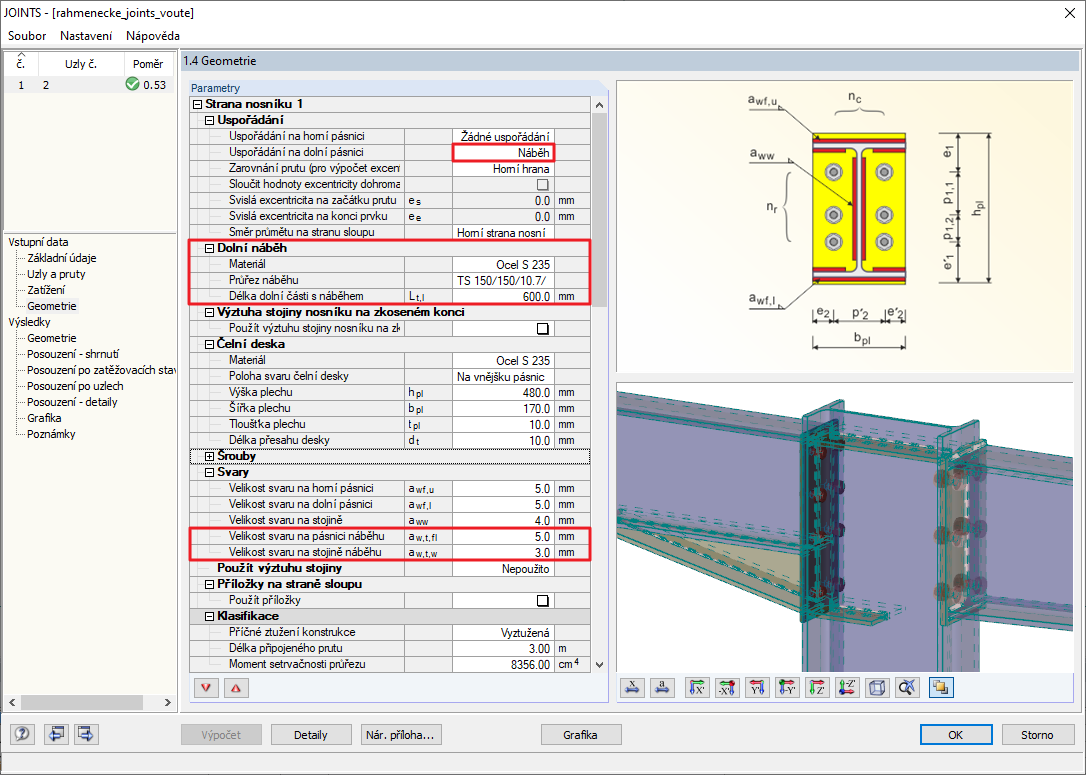The height and width of the screenshot is (775, 1086).
Task: Expand the 'Šrouby' section
Action: pos(207,455)
